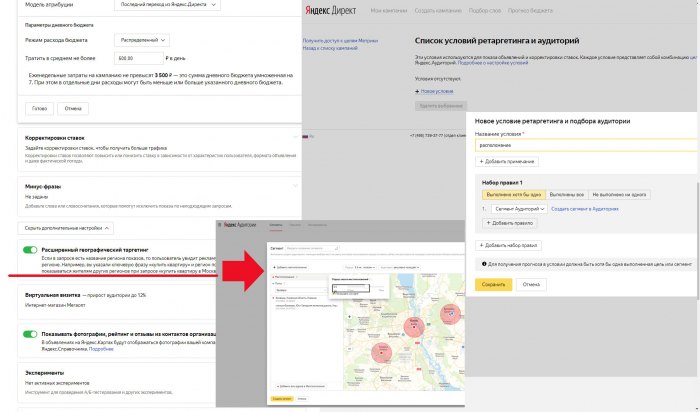This screenshot has height=412, width=700.
Task: Select the 'none fulfilled' rule option
Action: point(619,195)
